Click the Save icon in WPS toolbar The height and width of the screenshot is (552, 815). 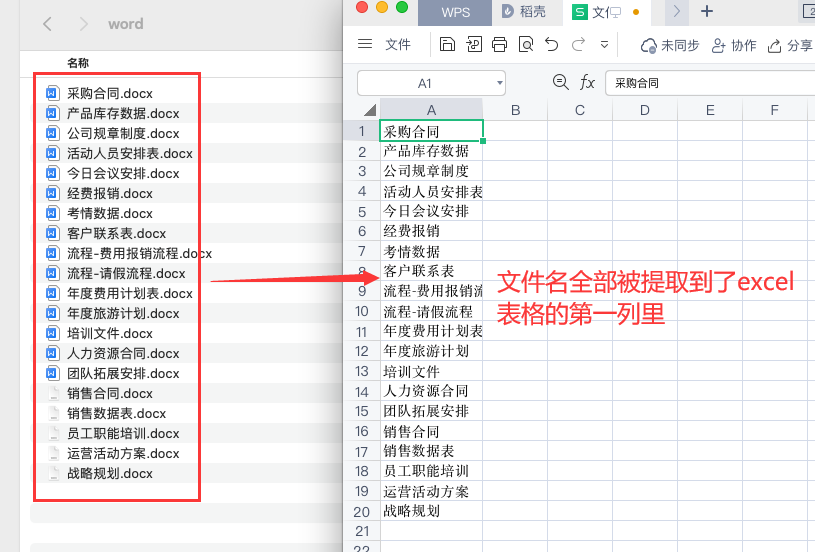coord(448,45)
